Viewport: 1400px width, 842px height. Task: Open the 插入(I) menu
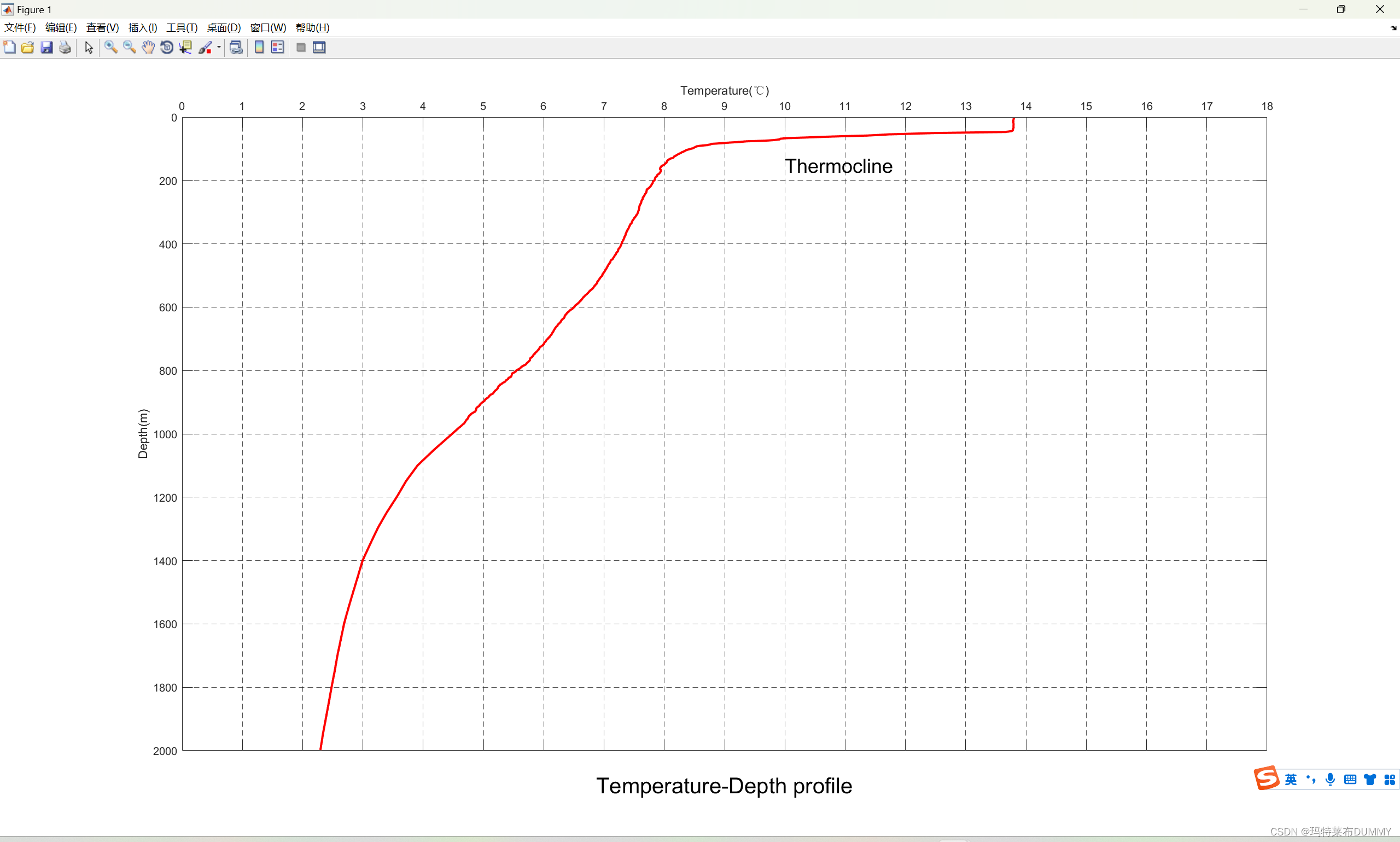[142, 28]
